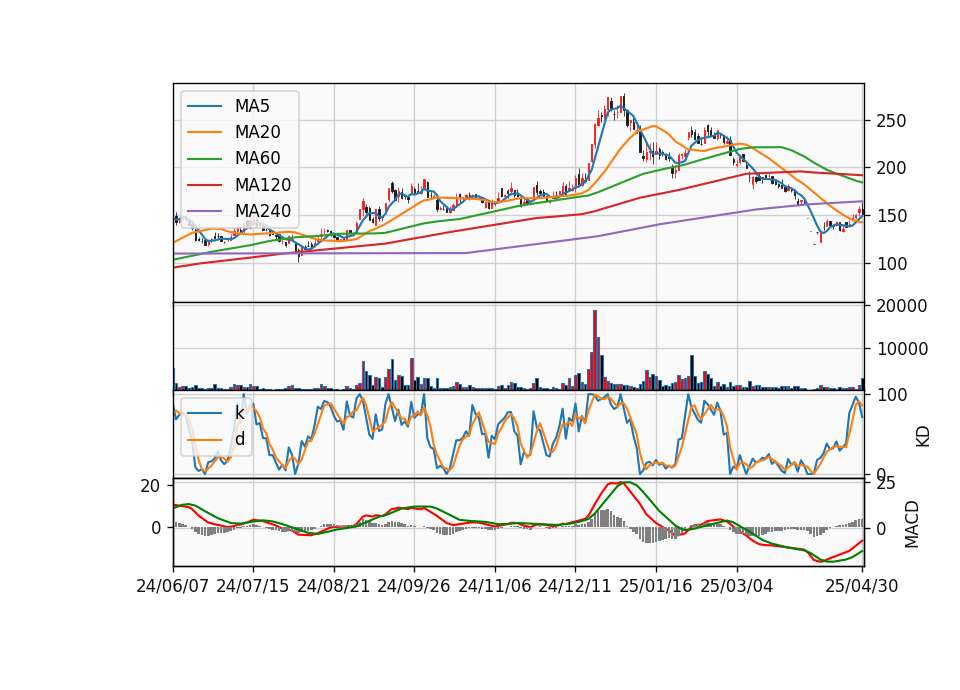960x690 pixels.
Task: Click the MA60 legend label
Action: [x=257, y=159]
